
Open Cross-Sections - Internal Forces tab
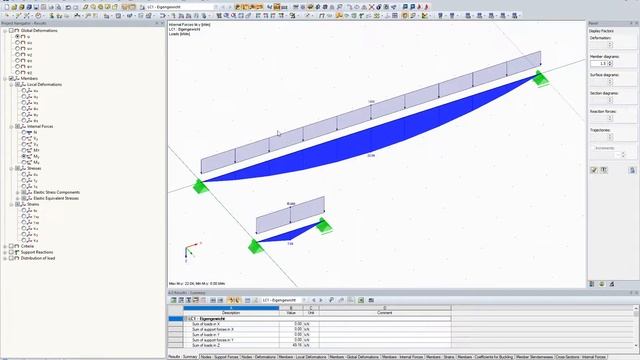coord(581,357)
